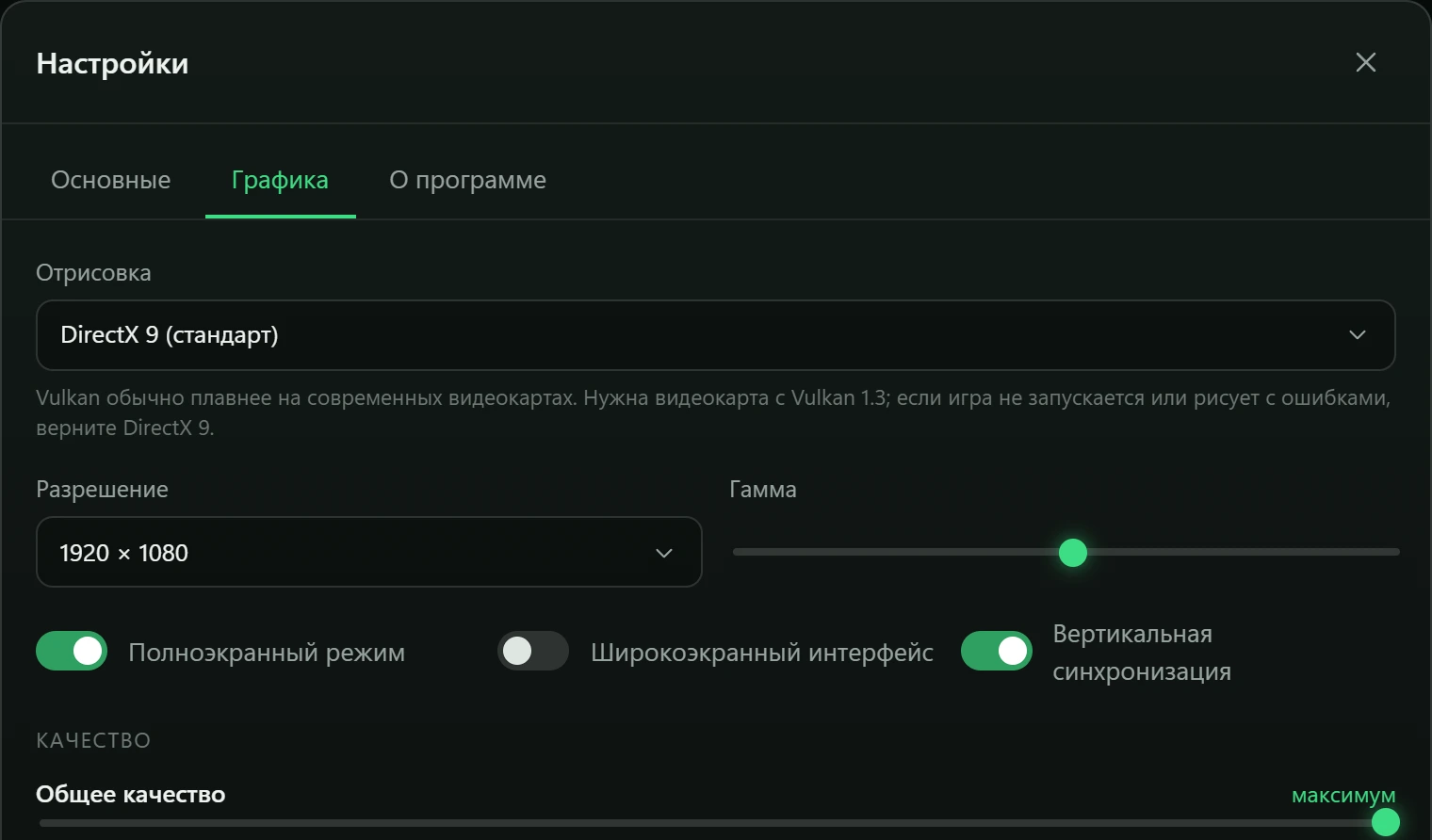Open the Отрисовка dropdown showing DirectX 9
The image size is (1432, 840).
(715, 335)
